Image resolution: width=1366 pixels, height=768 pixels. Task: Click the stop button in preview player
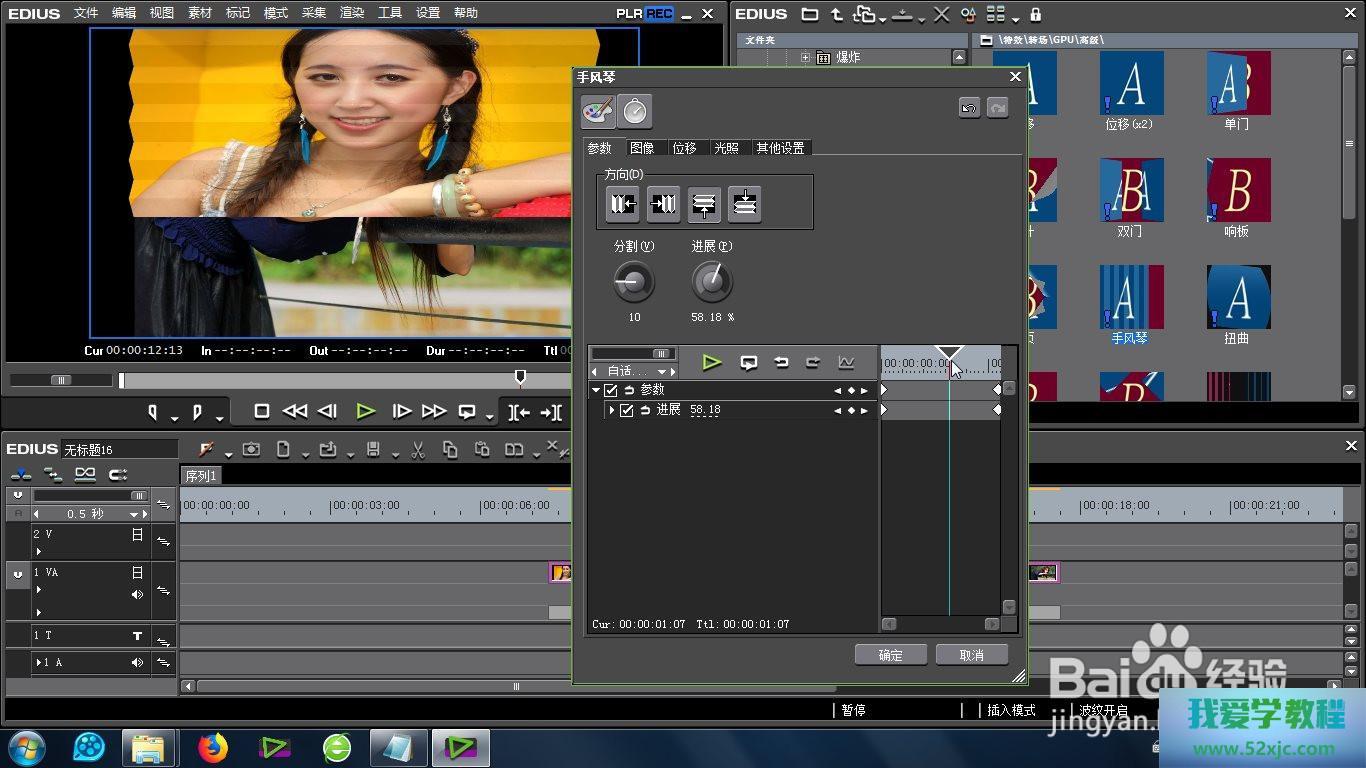click(x=262, y=411)
